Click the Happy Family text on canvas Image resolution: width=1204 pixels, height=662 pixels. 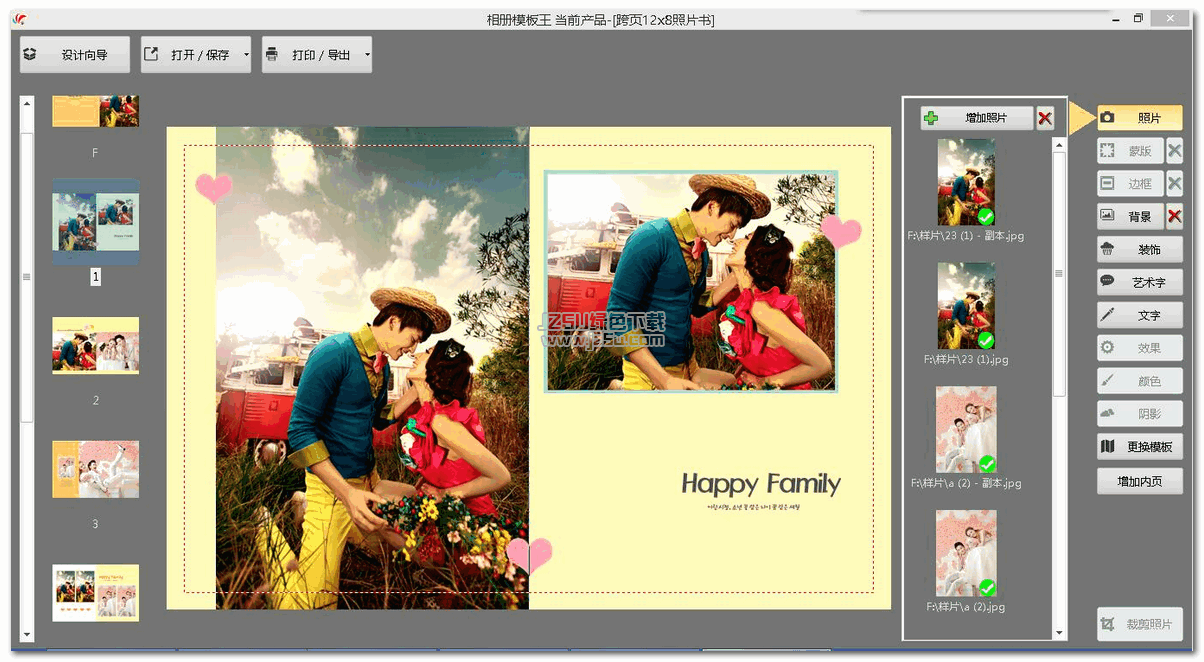760,485
